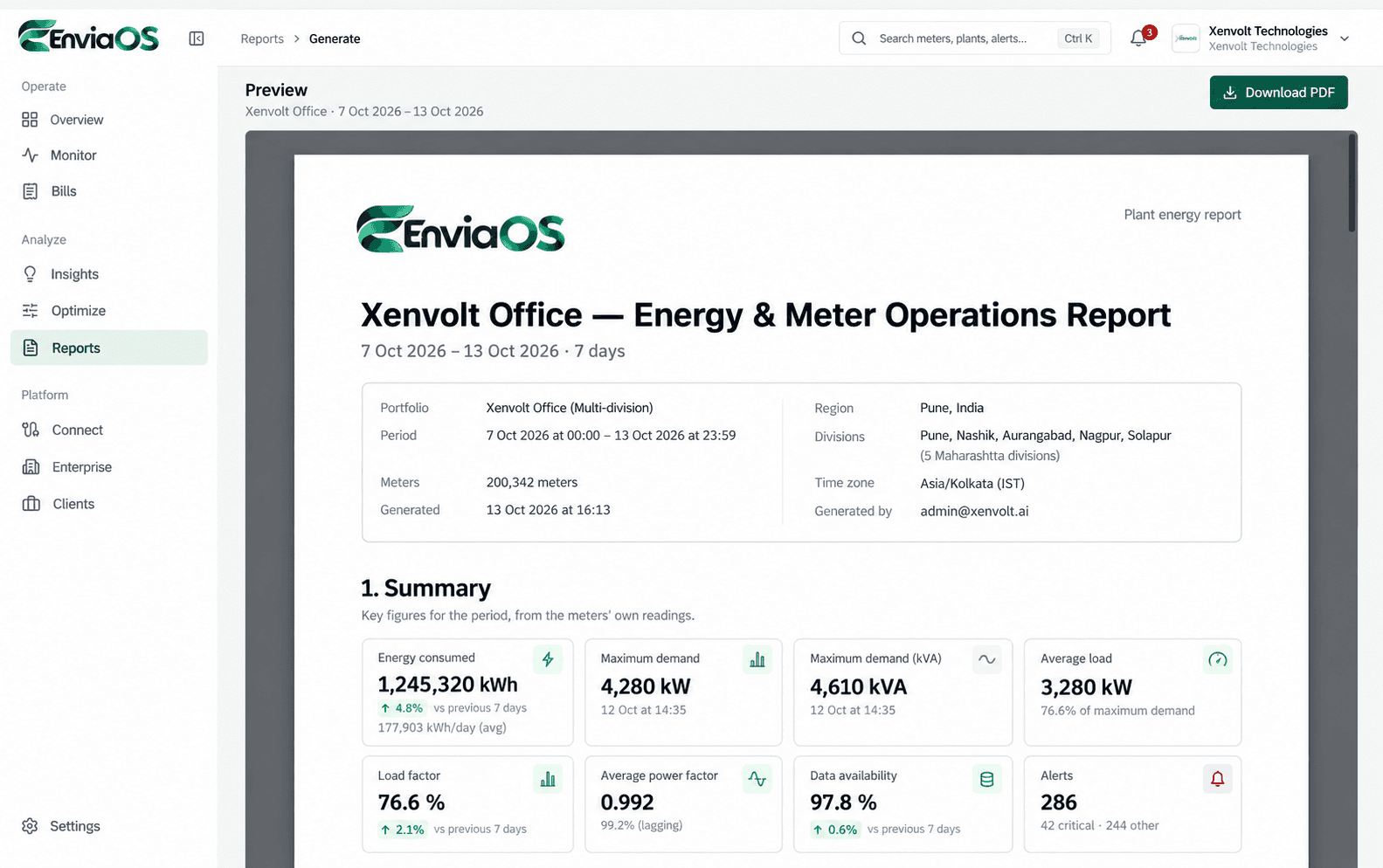
Task: Go to Monitor in the sidebar
Action: 109,155
